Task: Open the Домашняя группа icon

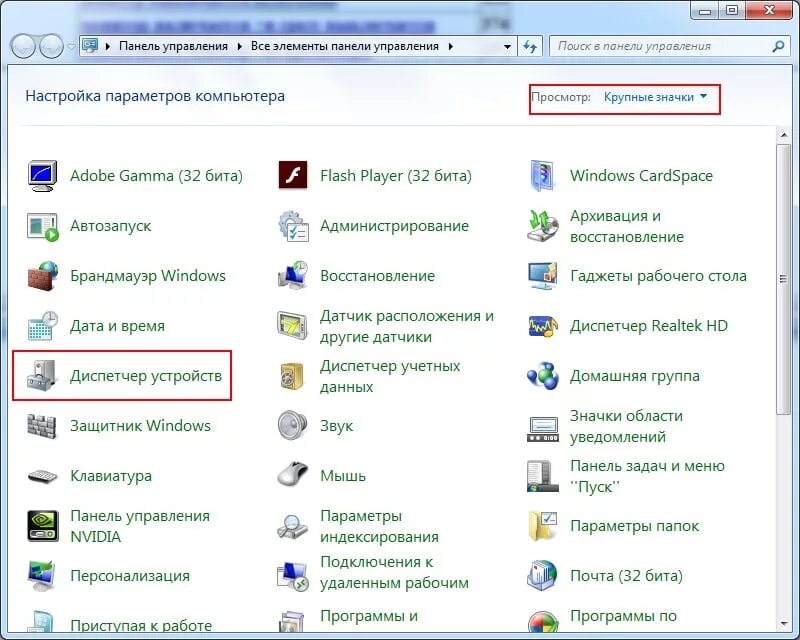Action: click(x=543, y=376)
